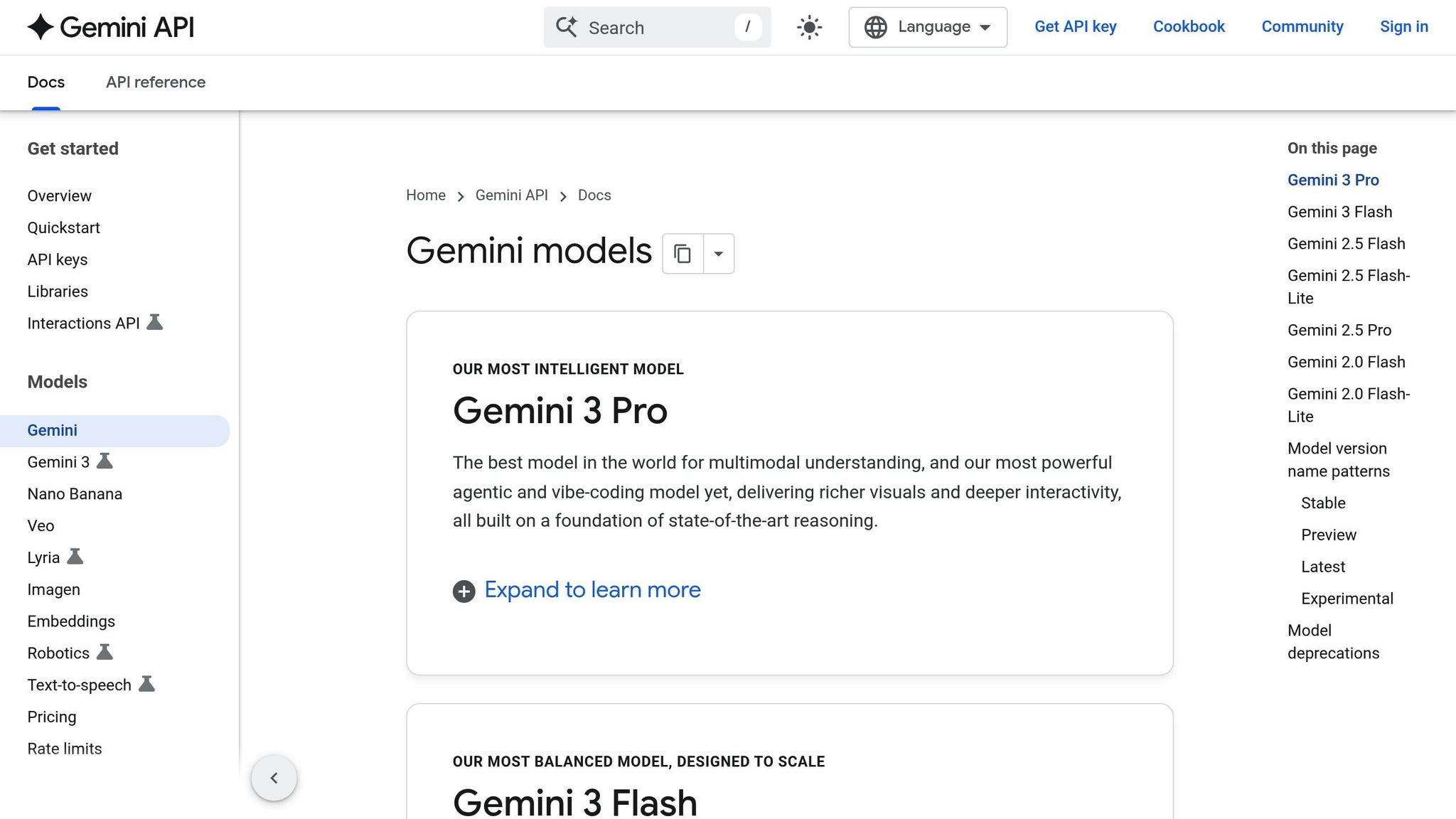Click the globe icon in the Language selector
The height and width of the screenshot is (819, 1456).
click(x=876, y=27)
